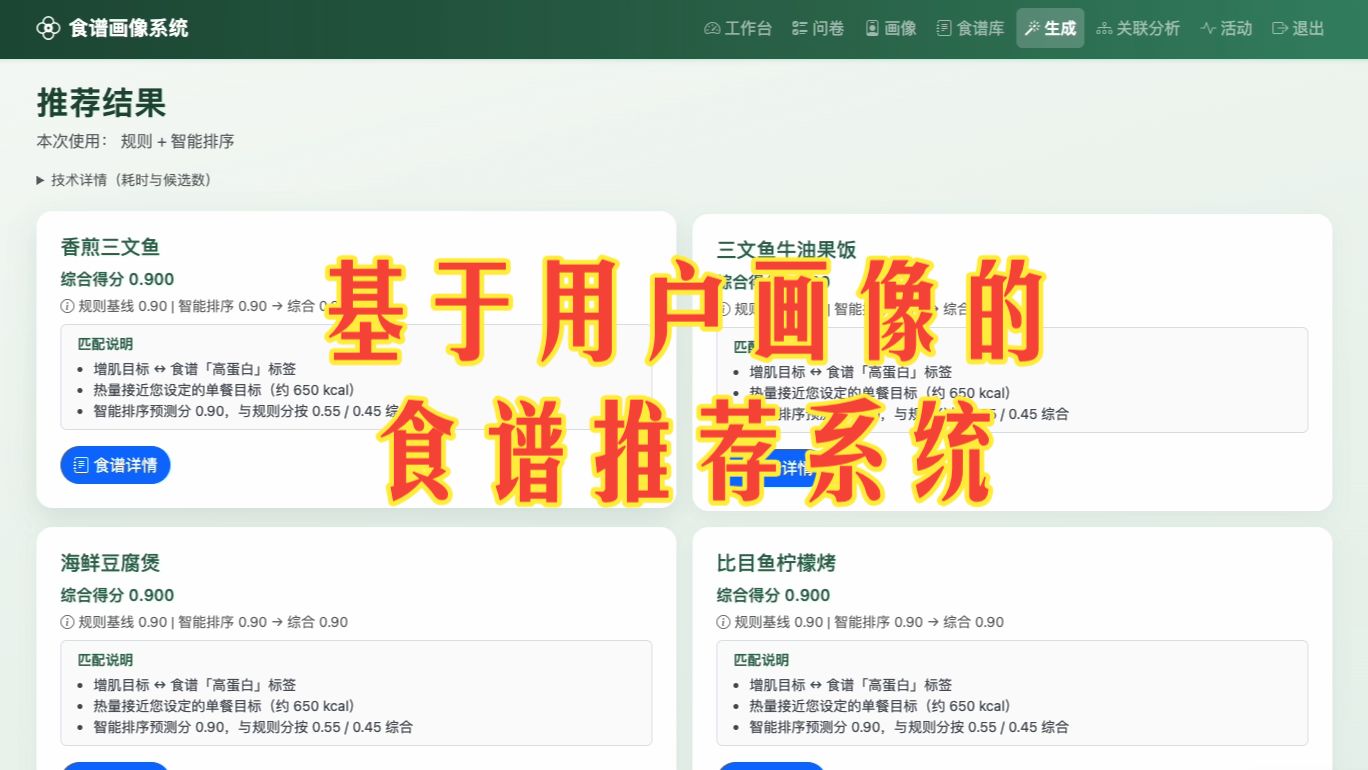Click info icon in 比目鱼柠檬烤 card
The image size is (1368, 770).
click(724, 622)
